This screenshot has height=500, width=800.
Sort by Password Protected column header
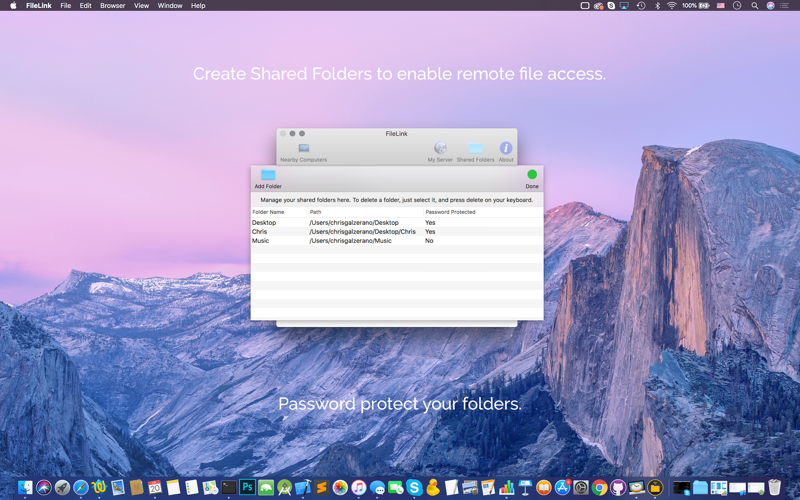450,212
